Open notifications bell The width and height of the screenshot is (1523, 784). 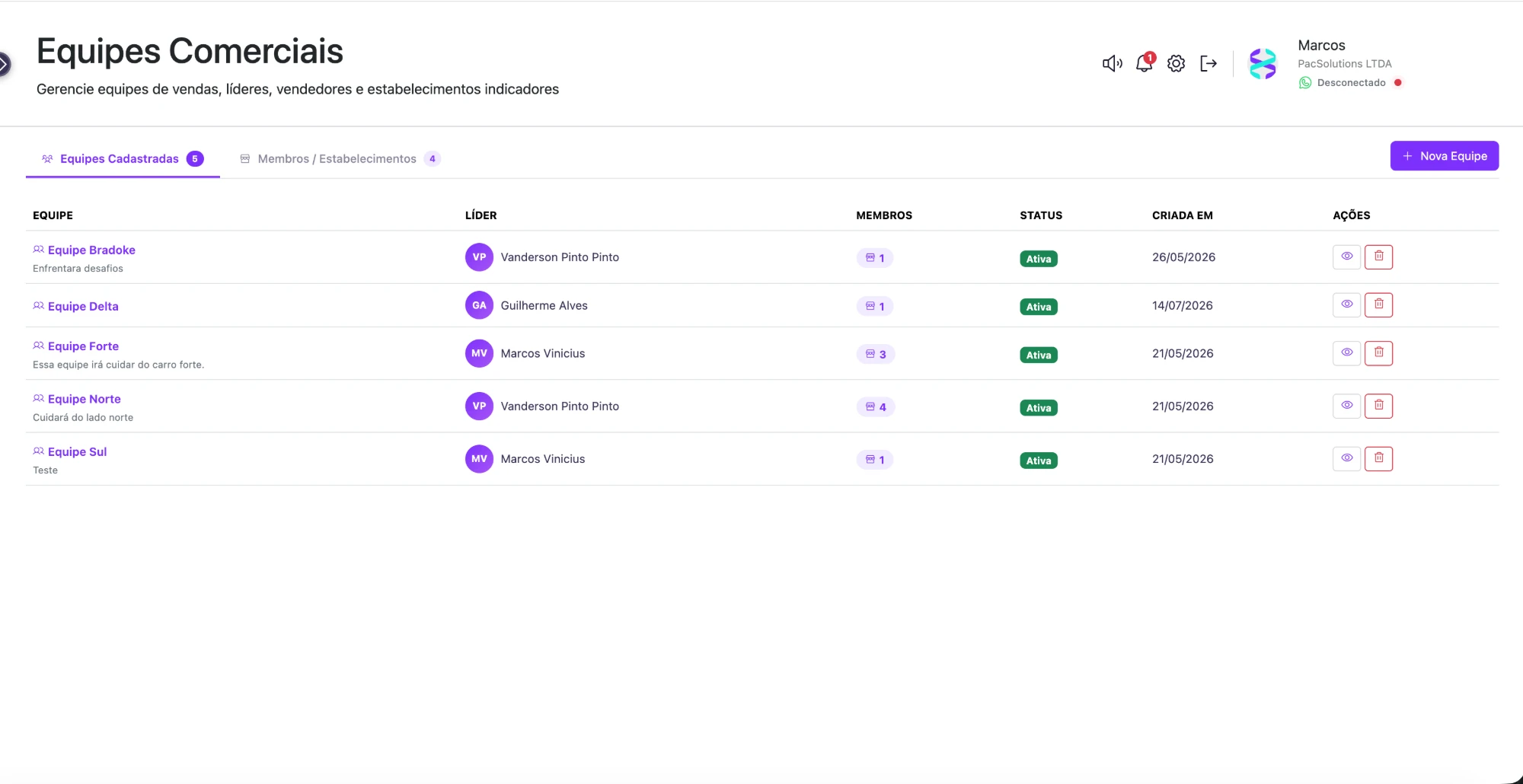coord(1145,63)
